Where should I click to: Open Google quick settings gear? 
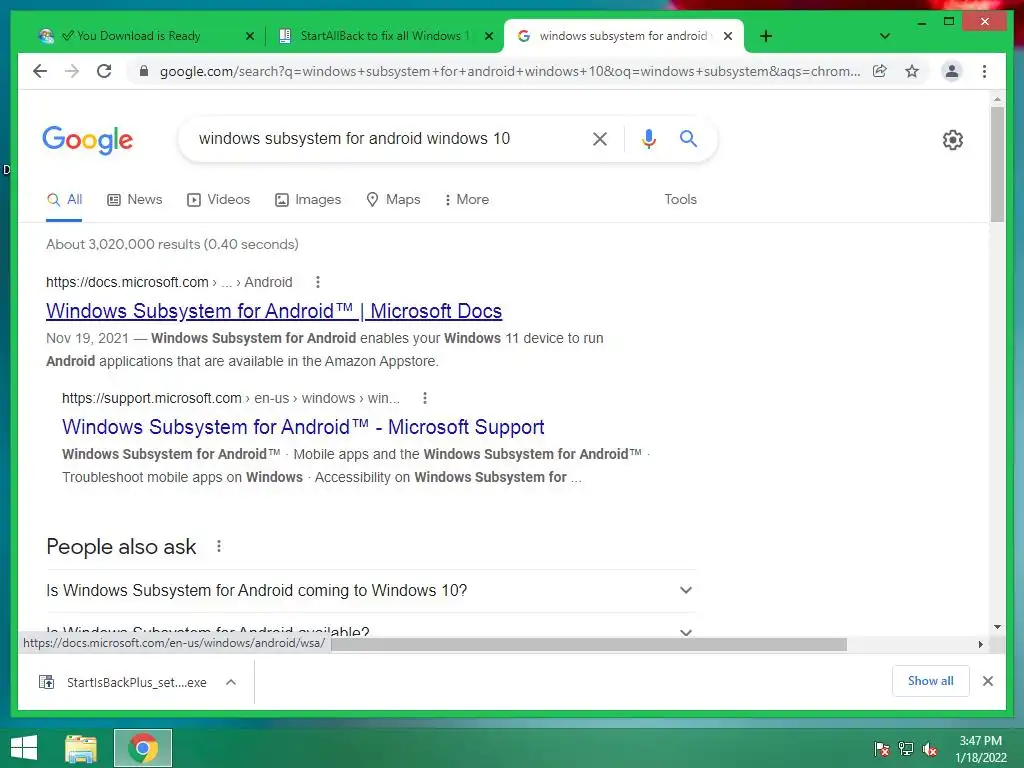click(x=952, y=140)
